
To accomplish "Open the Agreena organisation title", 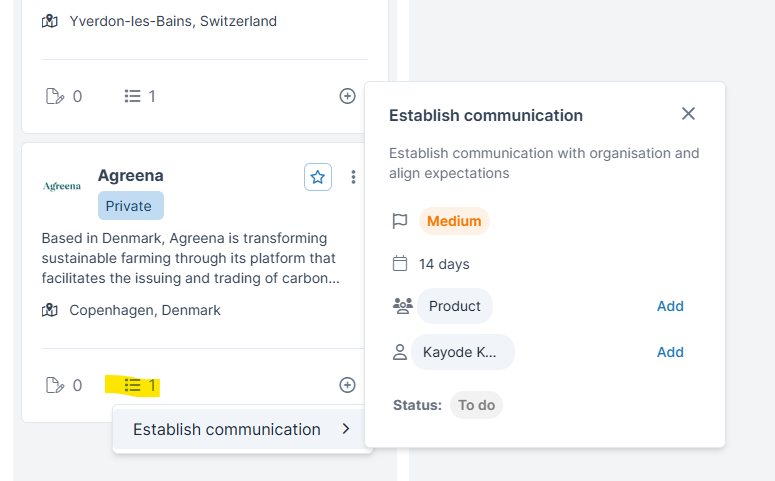I will click(x=130, y=175).
